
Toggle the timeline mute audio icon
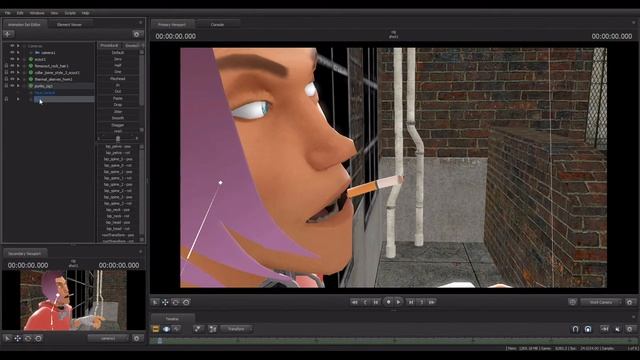point(618,329)
